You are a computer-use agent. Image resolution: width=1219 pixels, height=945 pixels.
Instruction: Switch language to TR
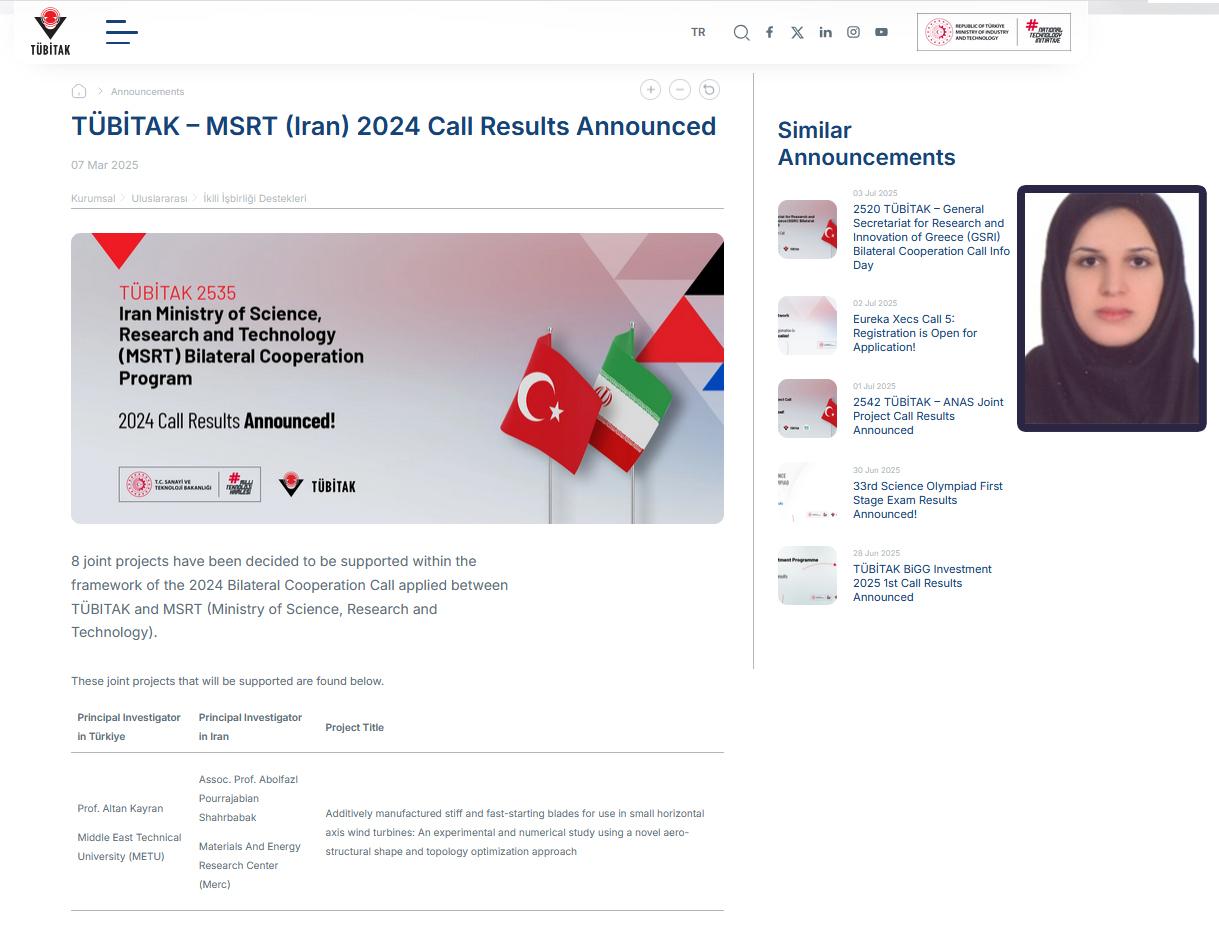(x=698, y=33)
